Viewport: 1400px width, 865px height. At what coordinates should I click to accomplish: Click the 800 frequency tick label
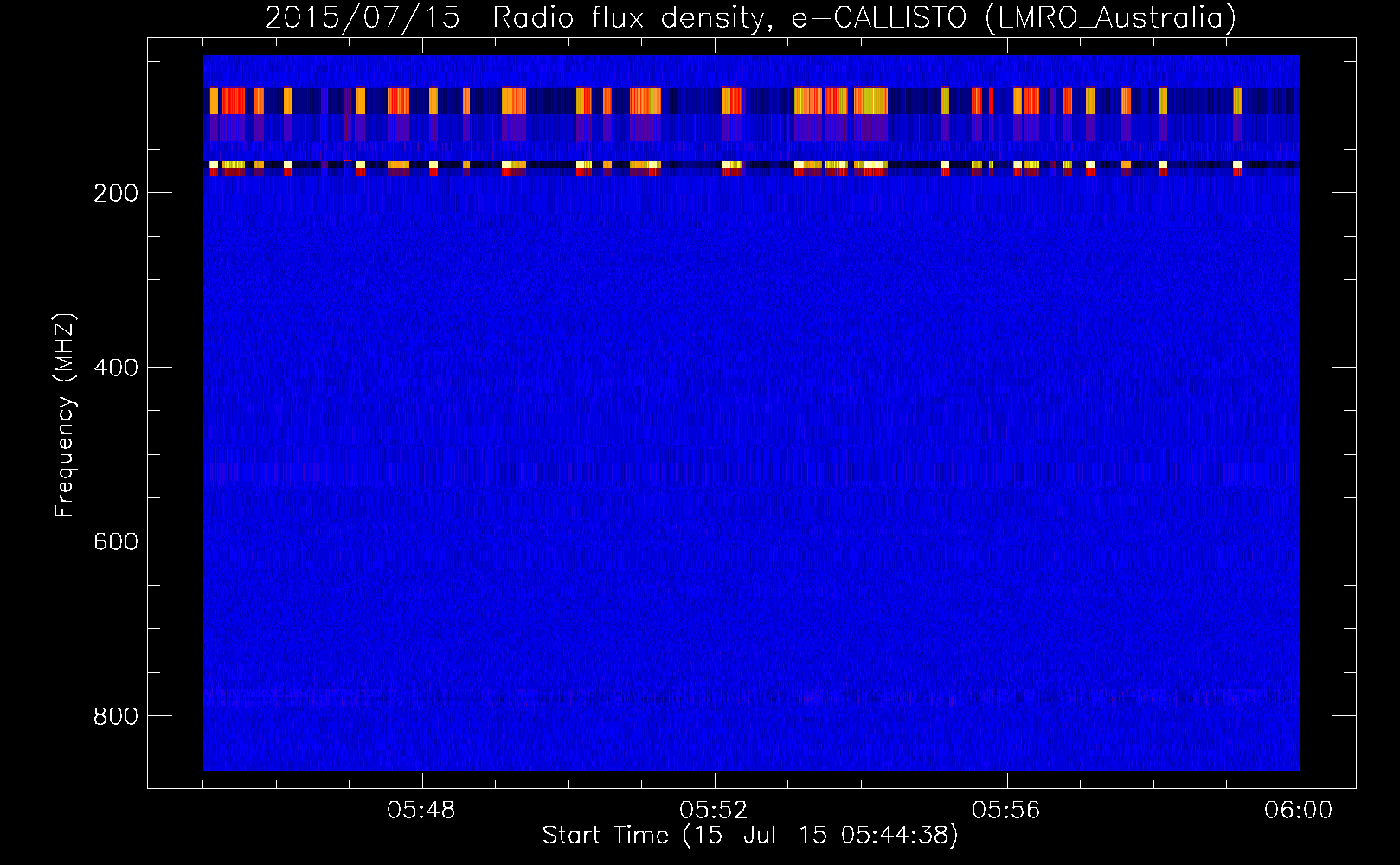point(116,716)
